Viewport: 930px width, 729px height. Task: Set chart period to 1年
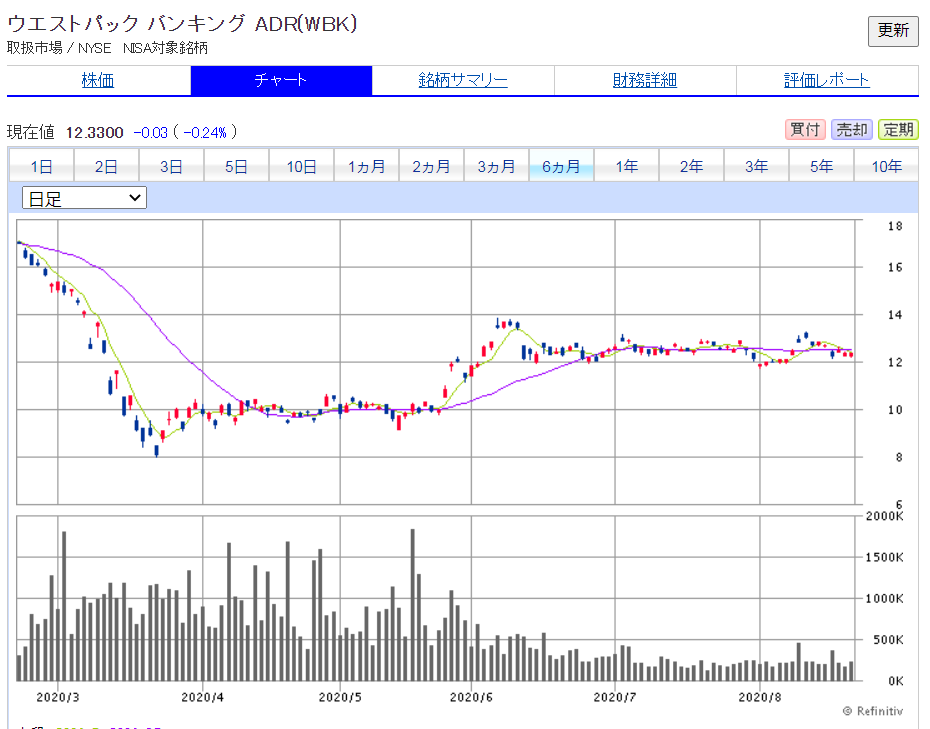pyautogui.click(x=626, y=167)
